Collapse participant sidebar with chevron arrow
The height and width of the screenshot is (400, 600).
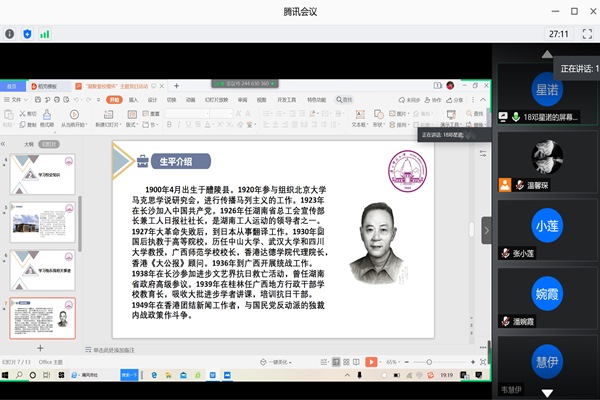[486, 230]
